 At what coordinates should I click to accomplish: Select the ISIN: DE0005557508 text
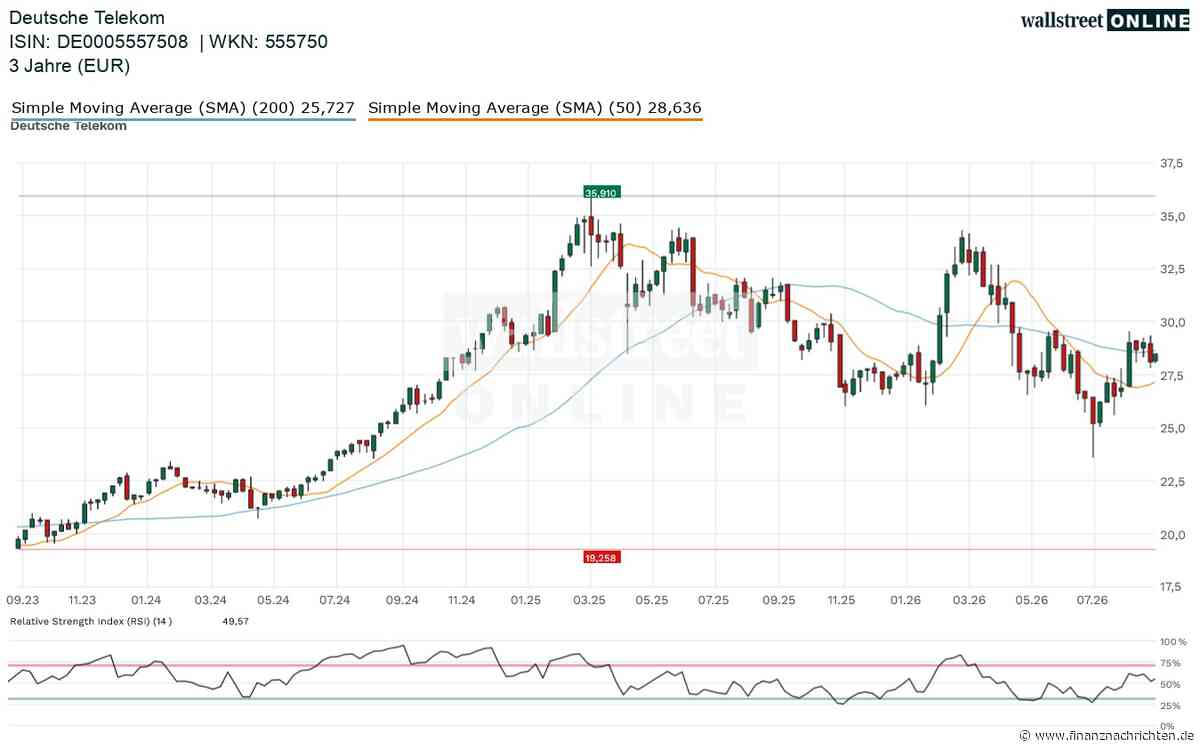[x=100, y=42]
